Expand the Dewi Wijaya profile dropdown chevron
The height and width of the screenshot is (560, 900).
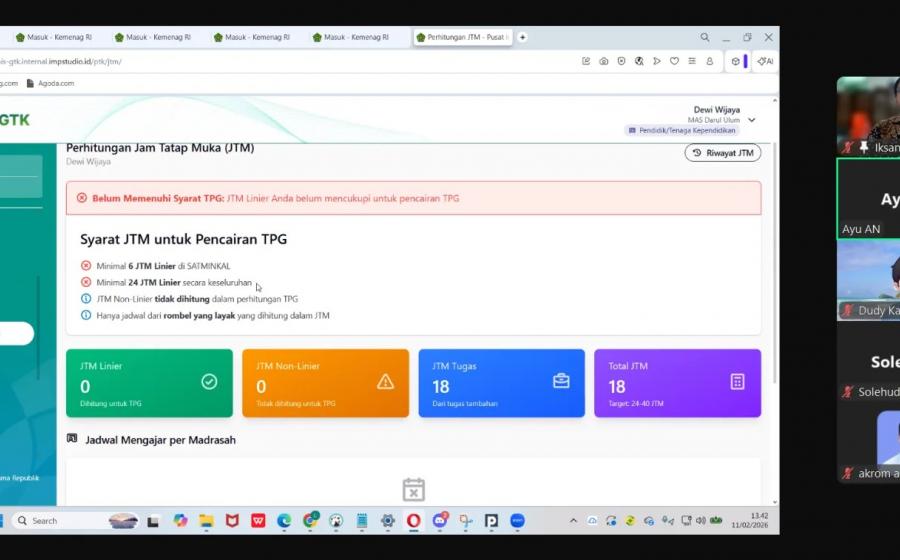click(751, 120)
